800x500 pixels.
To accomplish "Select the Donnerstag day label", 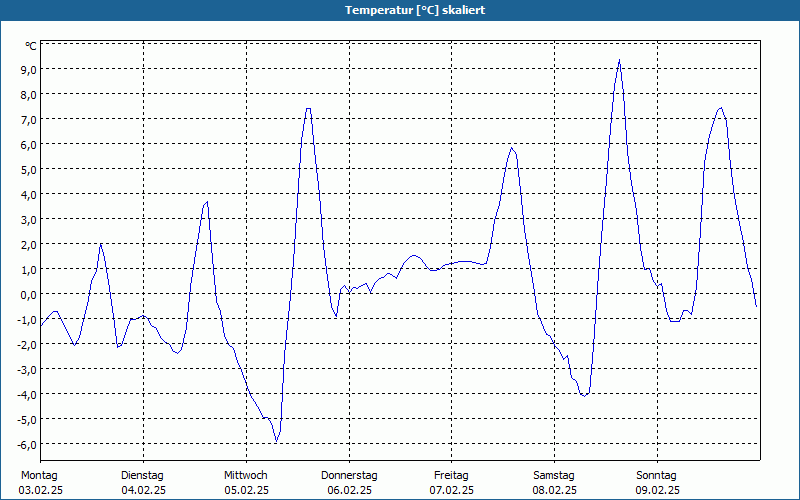I will [349, 476].
